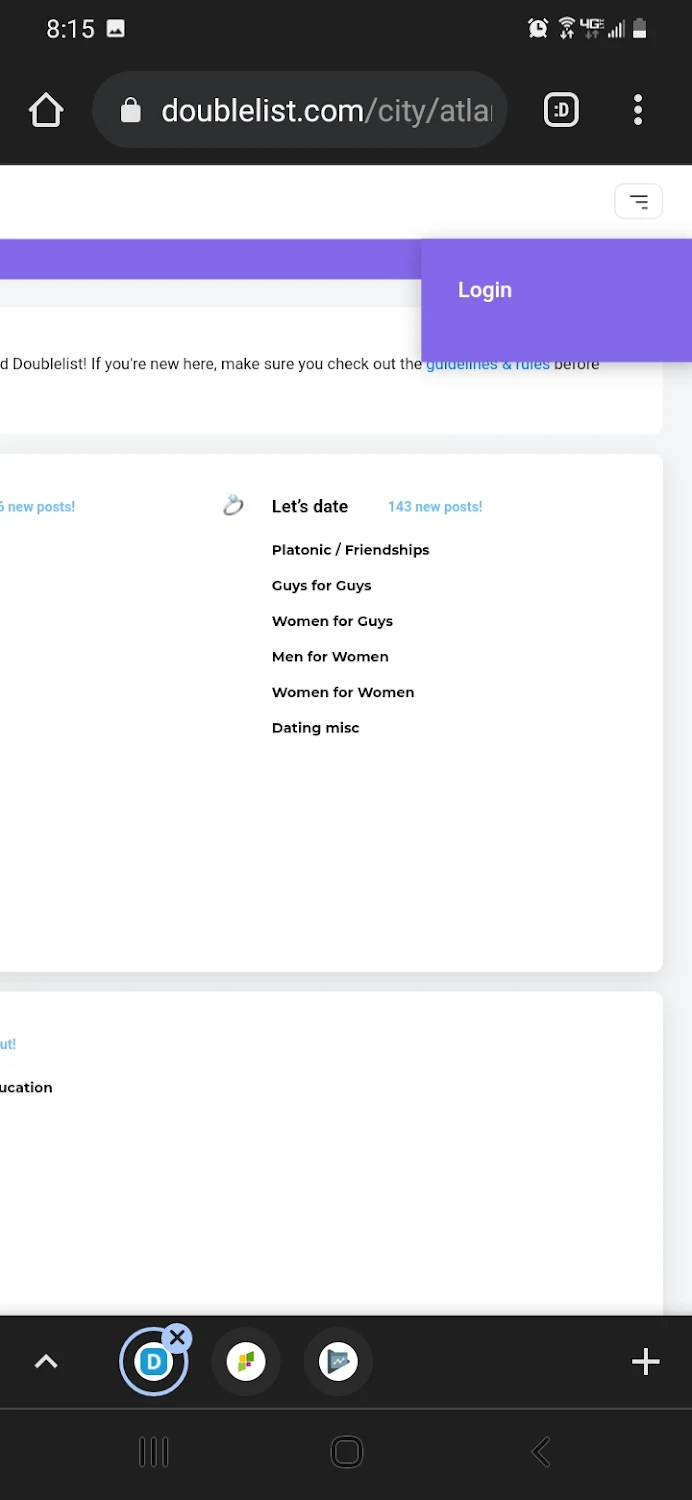Open Dating misc category
This screenshot has width=692, height=1500.
pyautogui.click(x=315, y=728)
